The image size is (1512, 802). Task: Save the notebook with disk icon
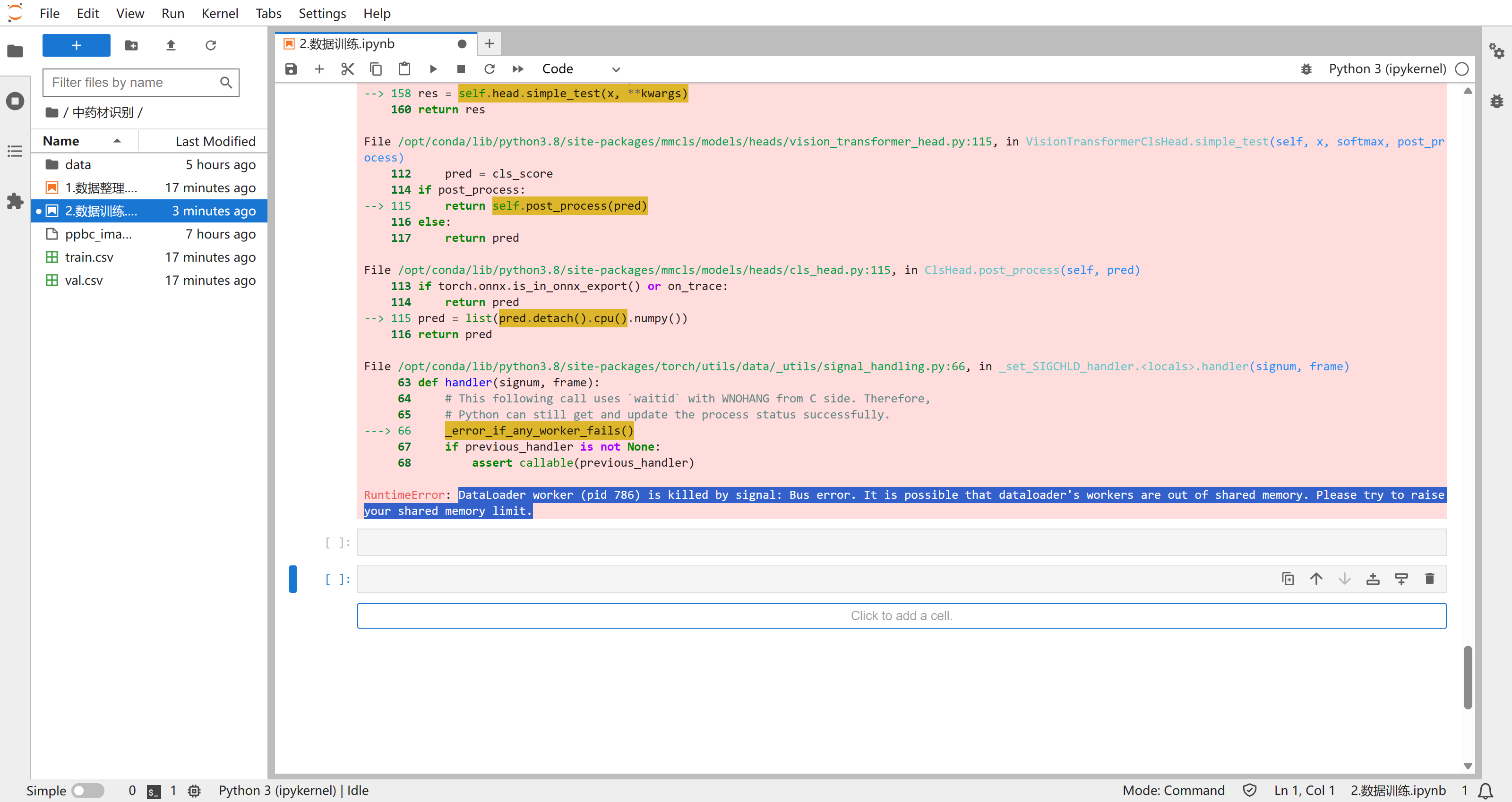pyautogui.click(x=291, y=69)
